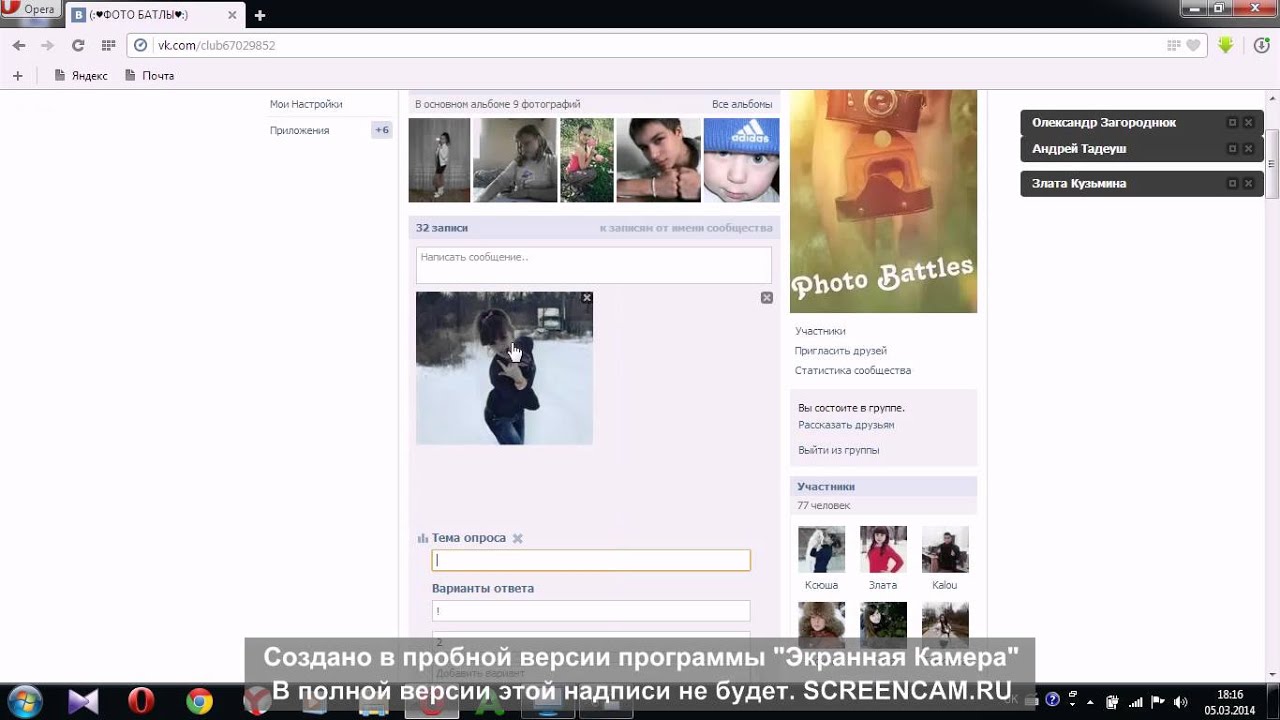This screenshot has height=720, width=1280.
Task: Open chat with Олександр Загороднюк
Action: click(x=1104, y=122)
